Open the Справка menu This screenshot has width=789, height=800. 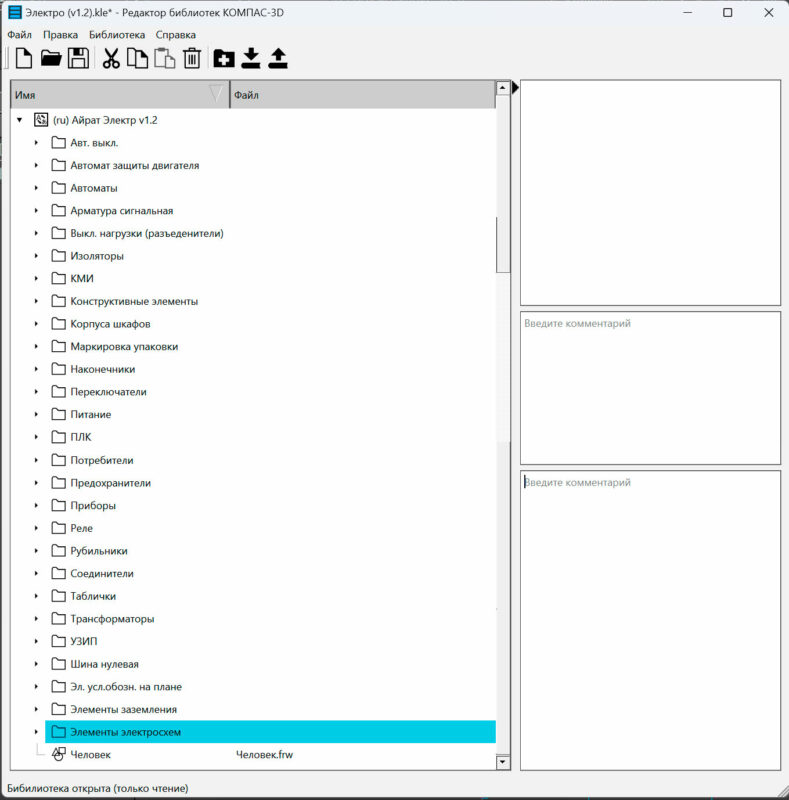176,35
